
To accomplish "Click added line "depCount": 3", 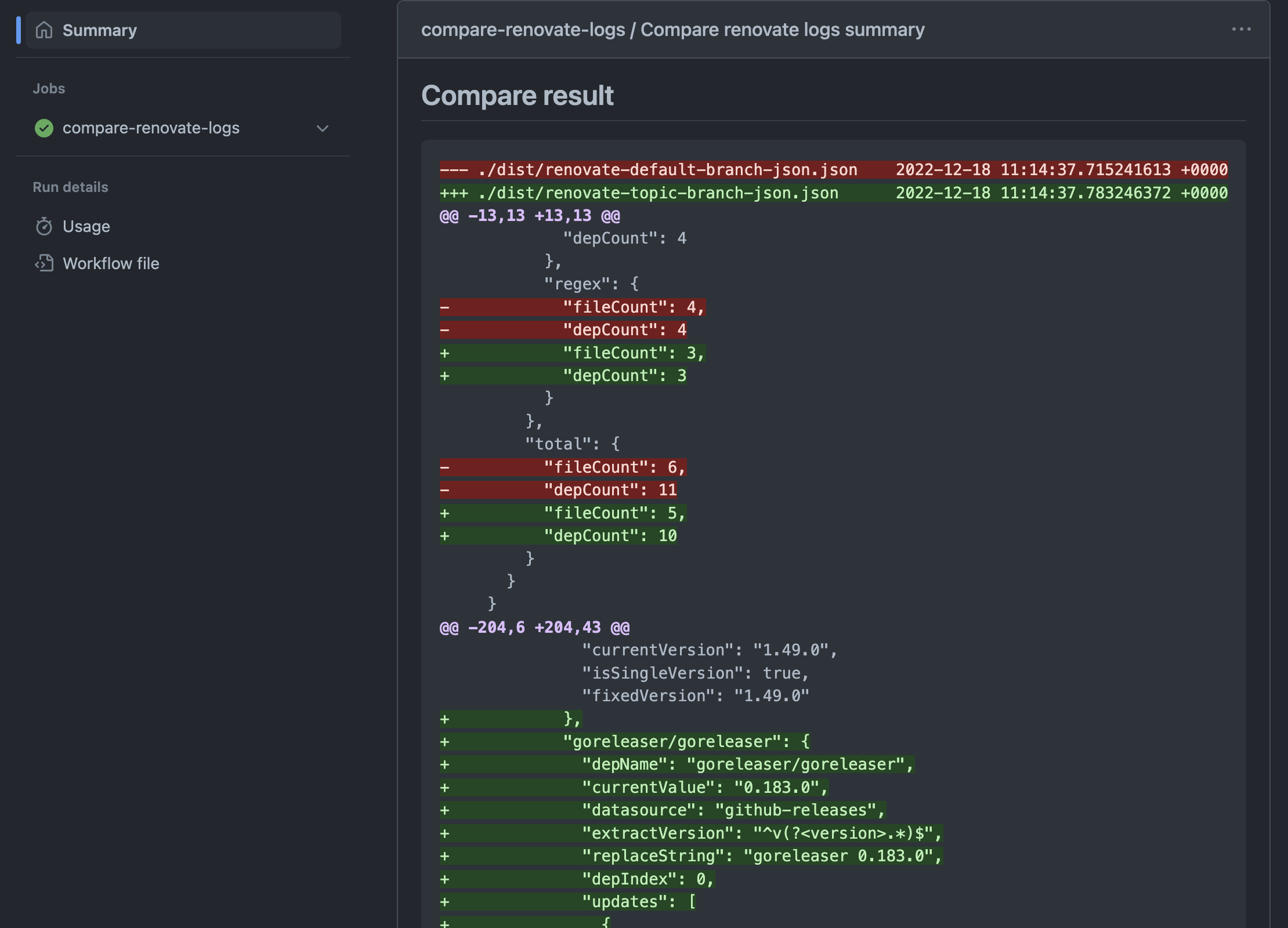I will pos(563,376).
